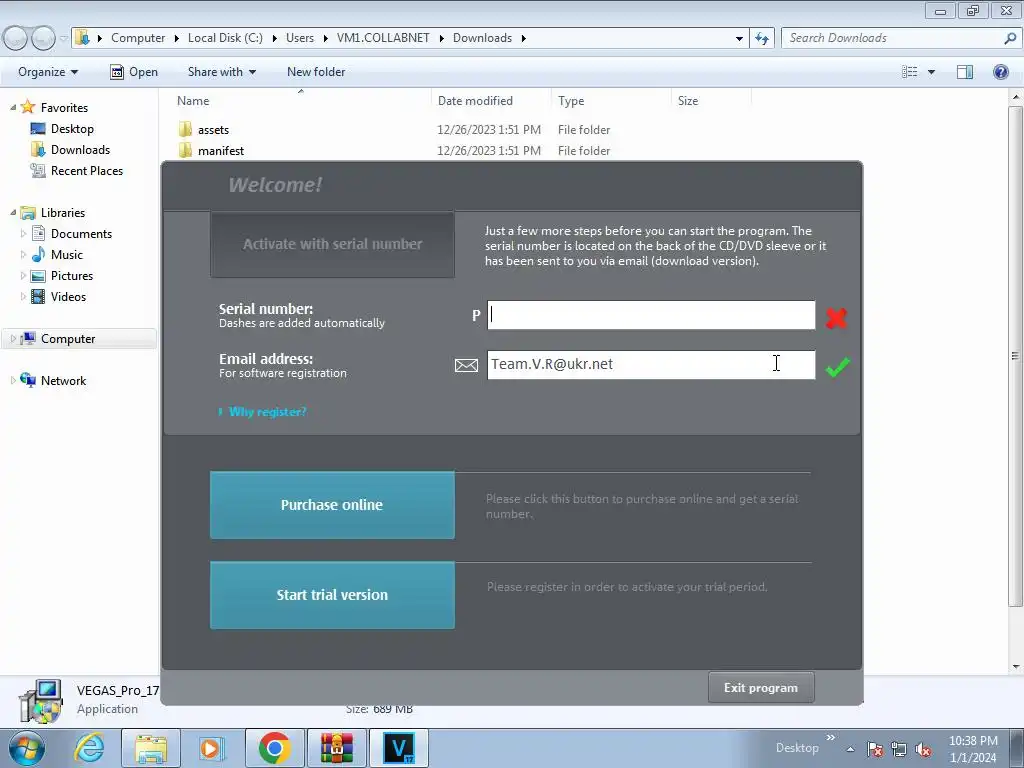Open Internet Explorer from the taskbar
Viewport: 1024px width, 768px height.
pyautogui.click(x=89, y=748)
